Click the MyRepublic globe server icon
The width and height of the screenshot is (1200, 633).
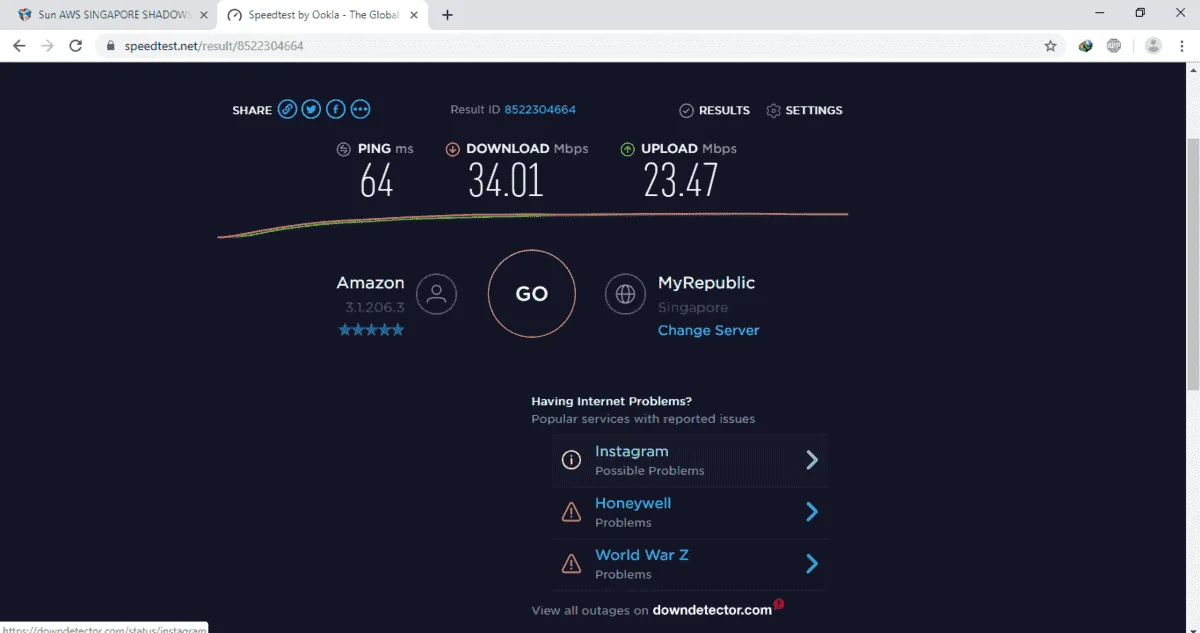tap(626, 294)
